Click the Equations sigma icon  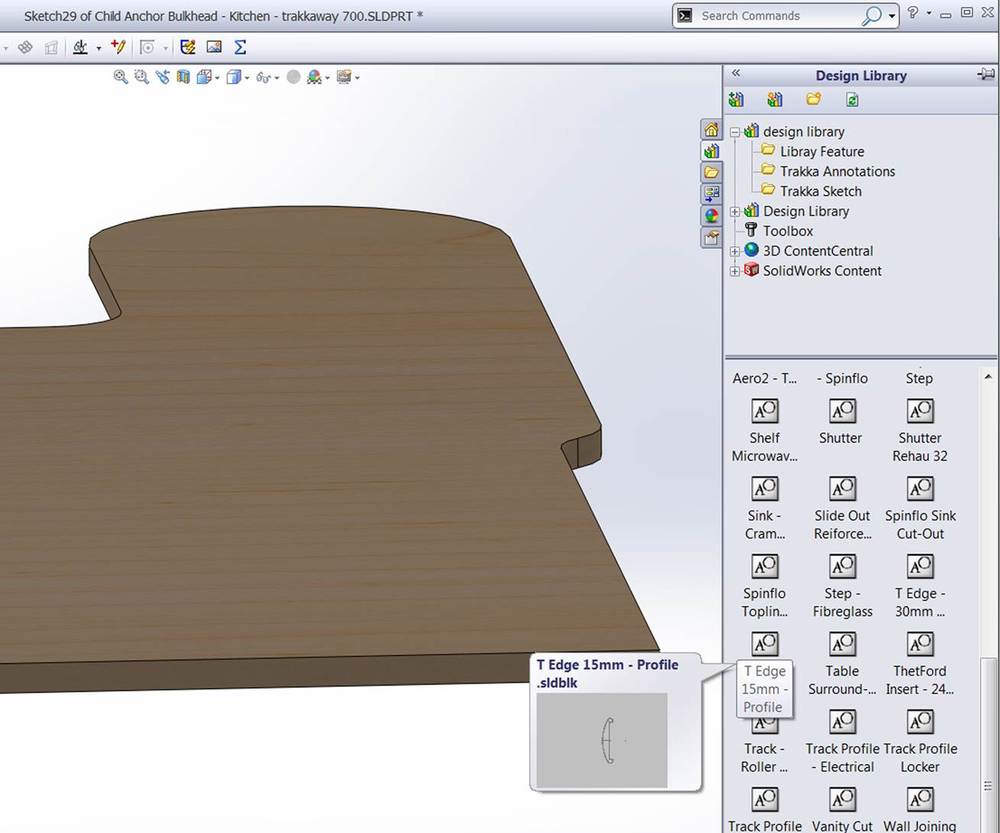coord(240,47)
